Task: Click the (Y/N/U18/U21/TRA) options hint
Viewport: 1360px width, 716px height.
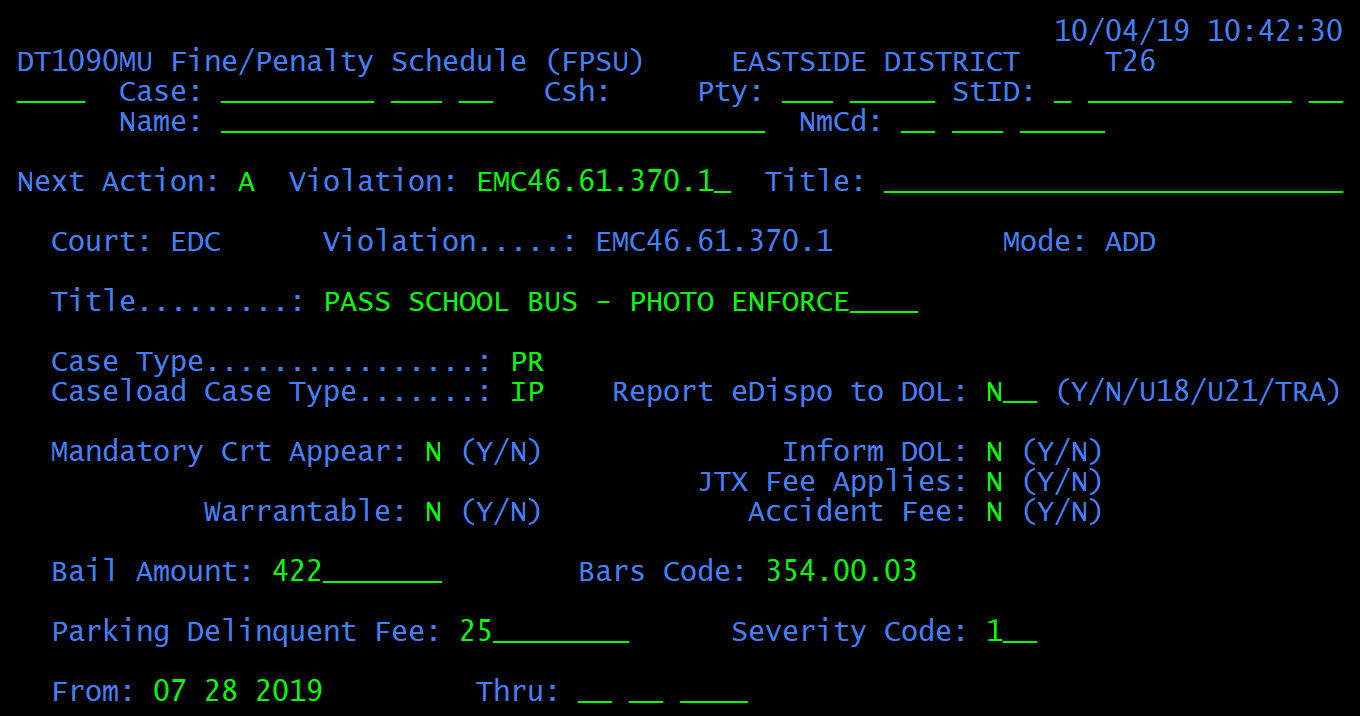Action: pos(1198,392)
